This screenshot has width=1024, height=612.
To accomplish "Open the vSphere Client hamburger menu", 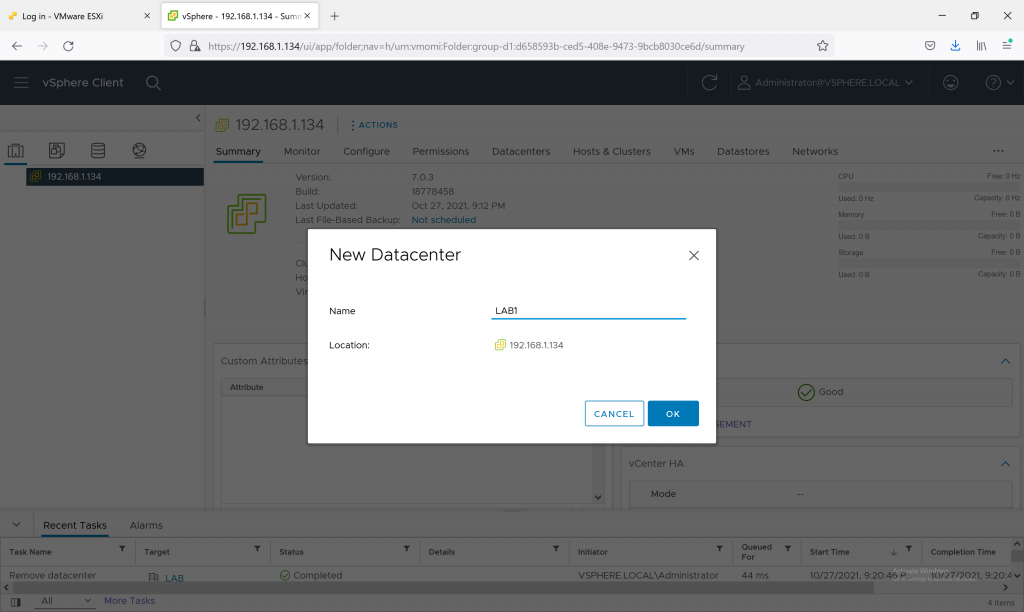I will pos(21,83).
